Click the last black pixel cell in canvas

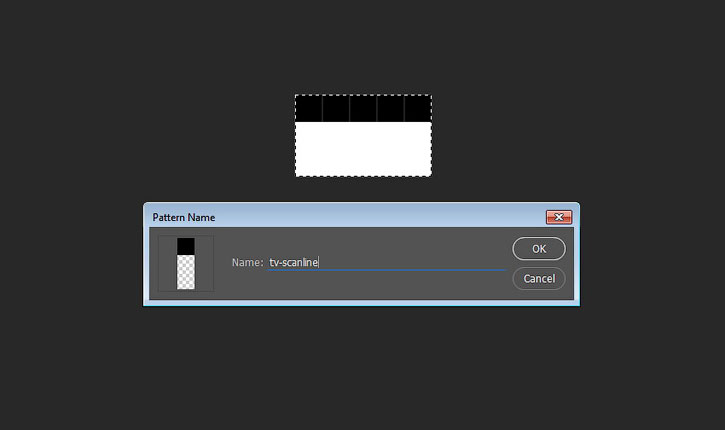click(418, 109)
